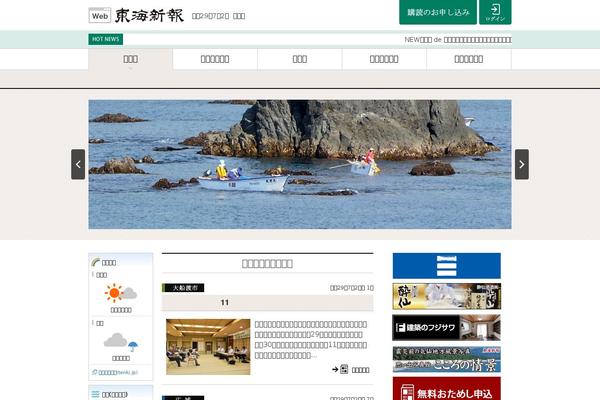This screenshot has height=400, width=600.
Task: Open the 建築のフジサワ advertisement banner
Action: [447, 328]
